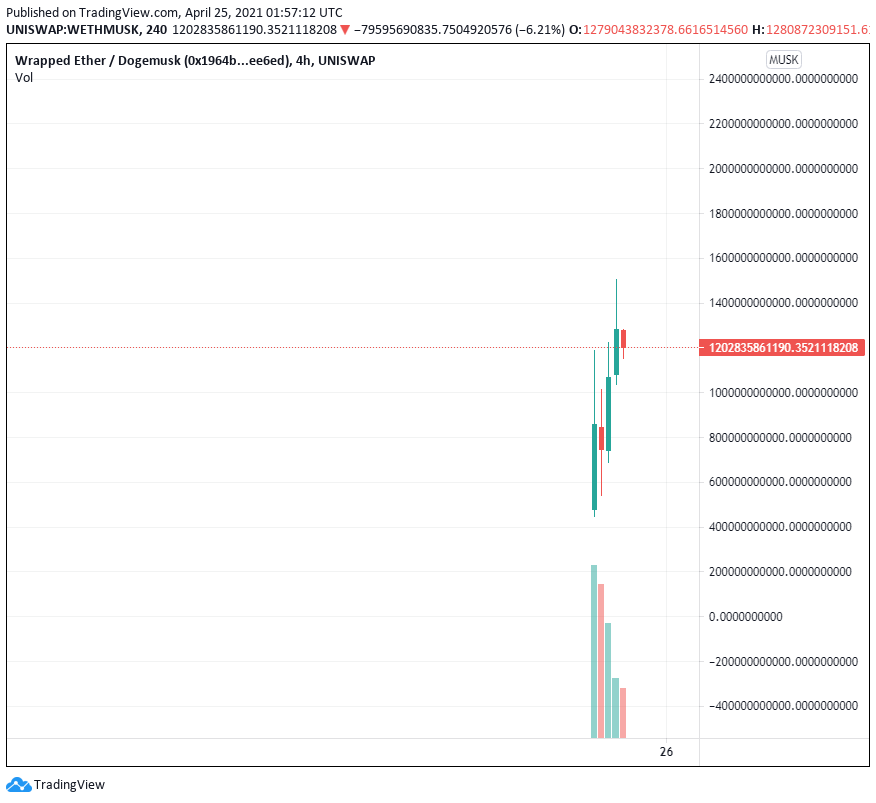Click price axis label 1600000000000.0000000000
This screenshot has width=876, height=803.
tap(783, 258)
